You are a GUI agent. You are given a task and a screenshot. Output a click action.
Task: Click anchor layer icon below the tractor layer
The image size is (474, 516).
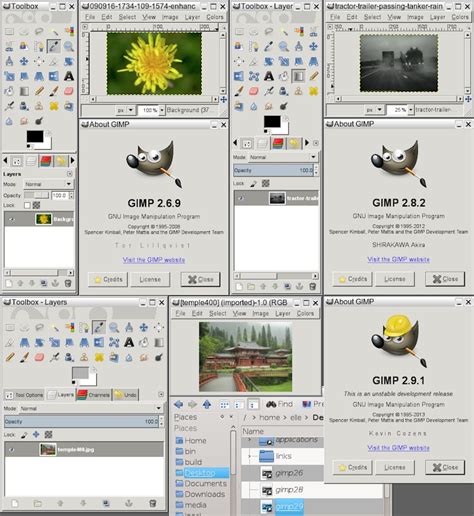299,286
